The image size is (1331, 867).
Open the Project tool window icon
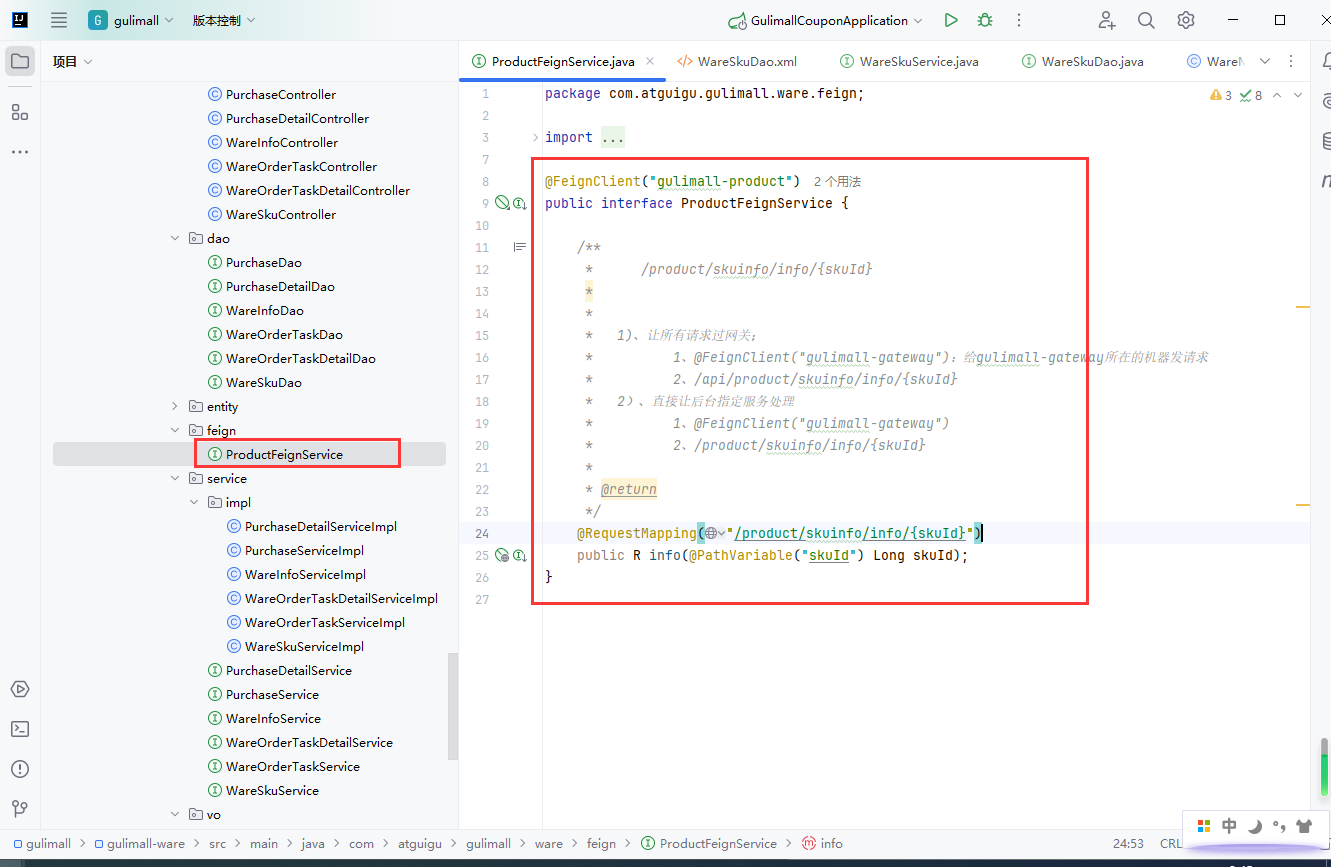coord(20,61)
